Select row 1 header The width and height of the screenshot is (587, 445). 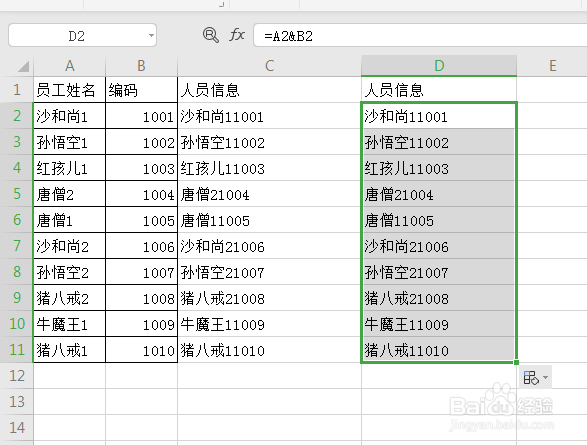(x=17, y=90)
